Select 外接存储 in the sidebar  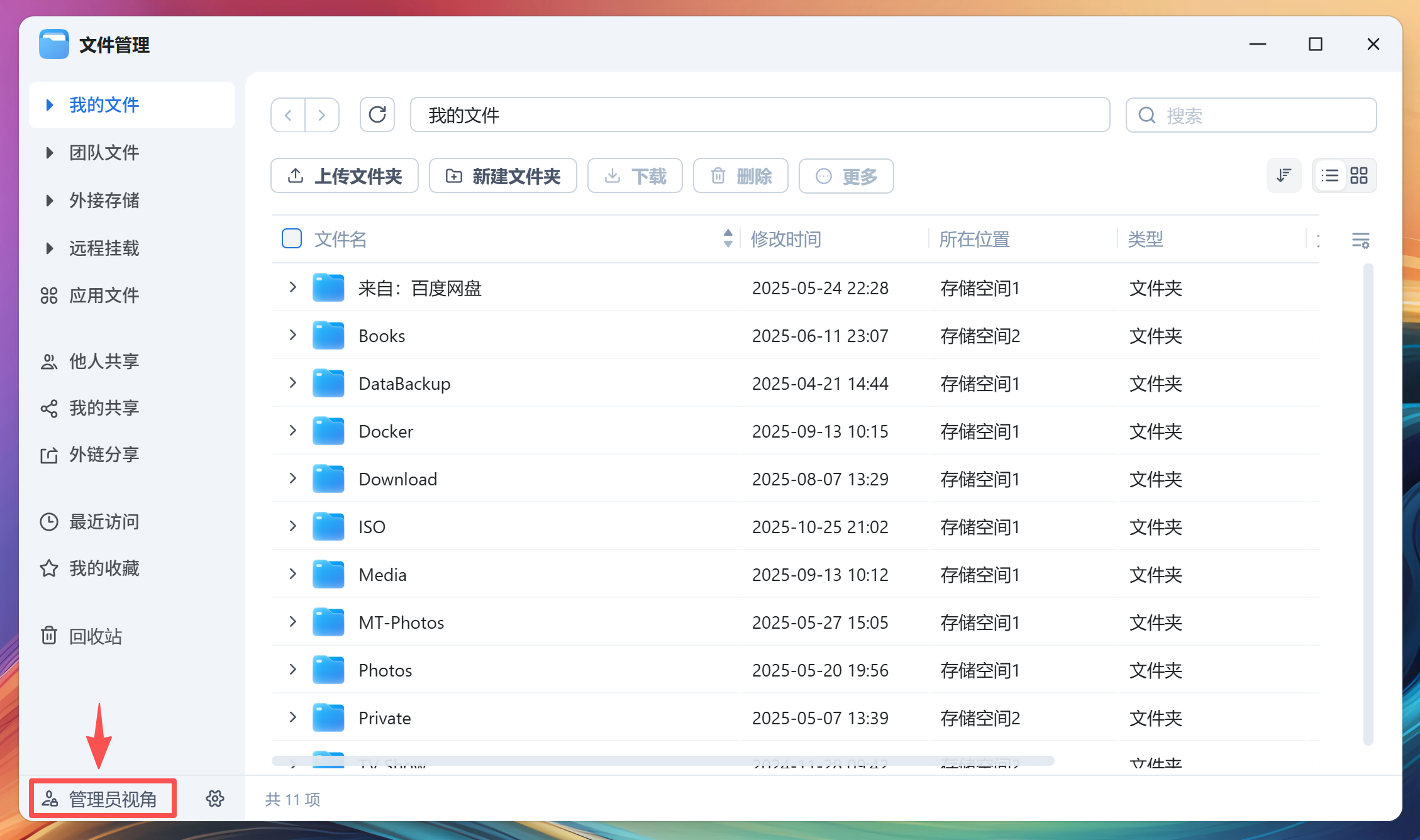(x=104, y=201)
